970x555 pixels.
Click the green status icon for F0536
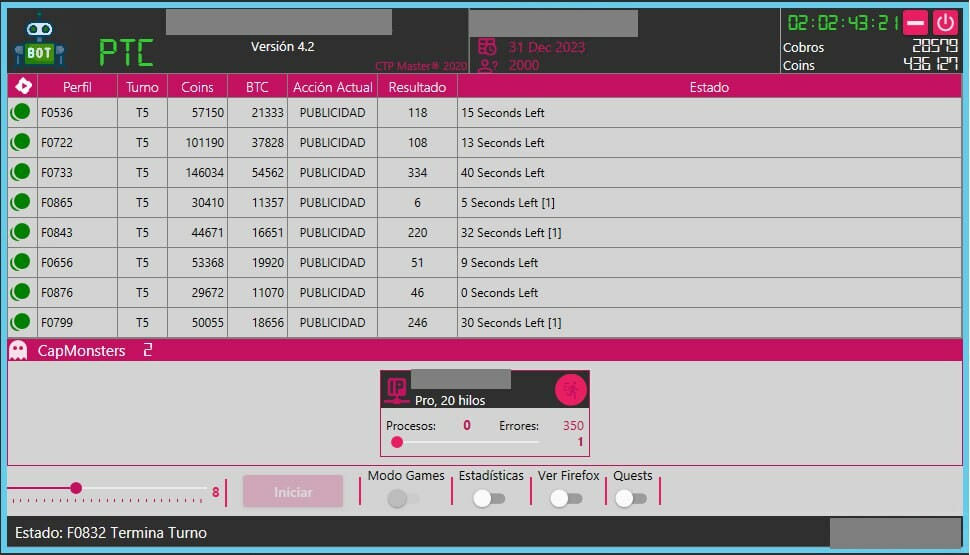[x=20, y=113]
